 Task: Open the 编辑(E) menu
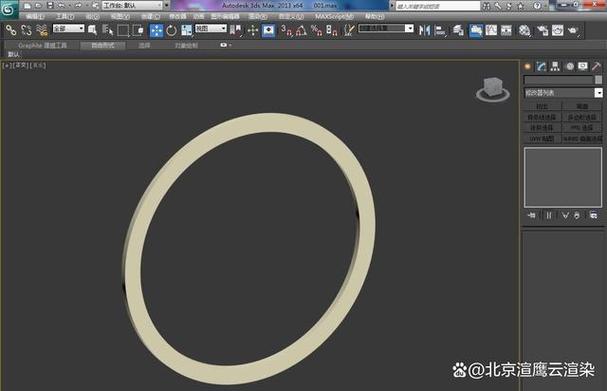click(x=35, y=17)
